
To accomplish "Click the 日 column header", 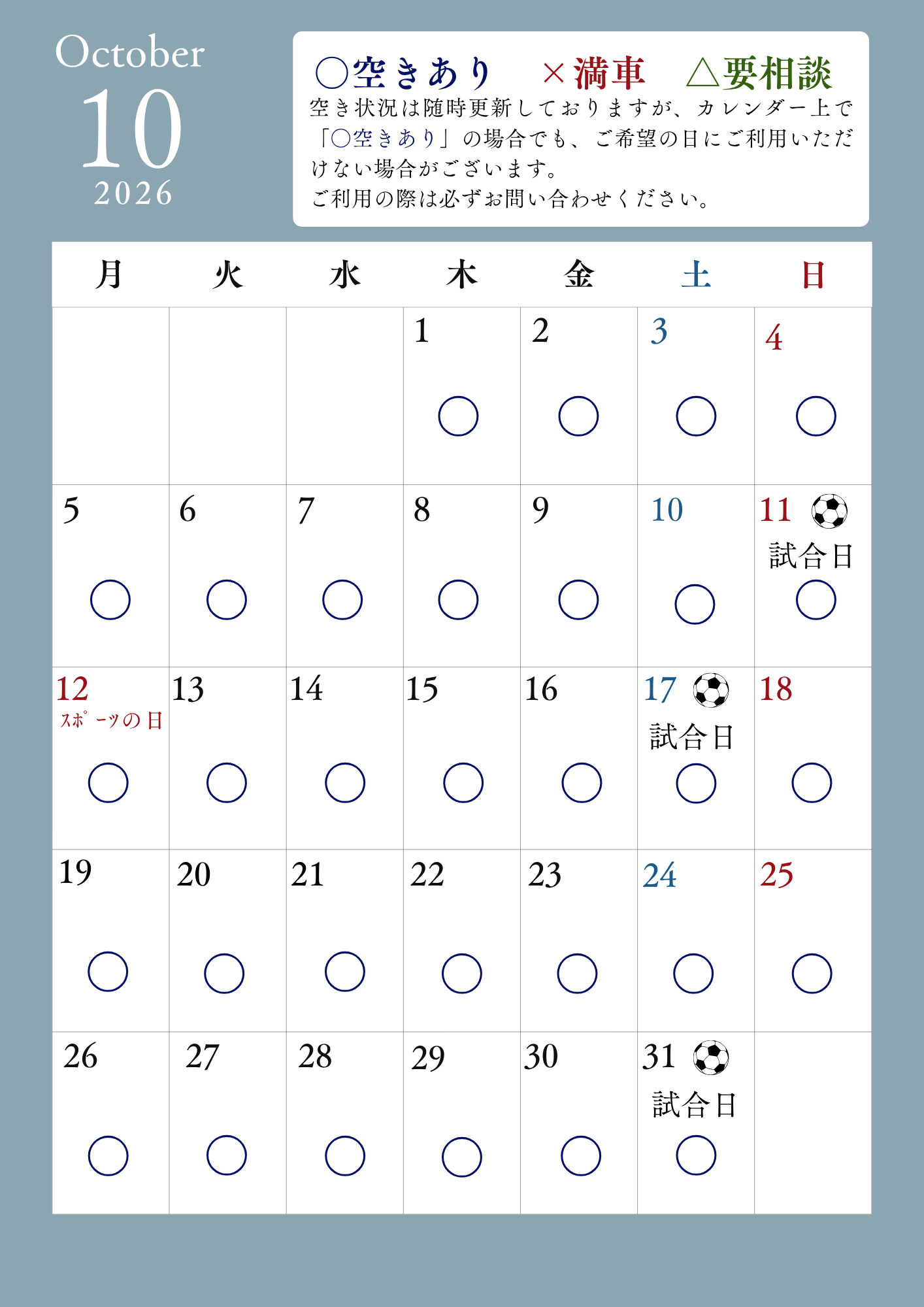I will click(813, 274).
